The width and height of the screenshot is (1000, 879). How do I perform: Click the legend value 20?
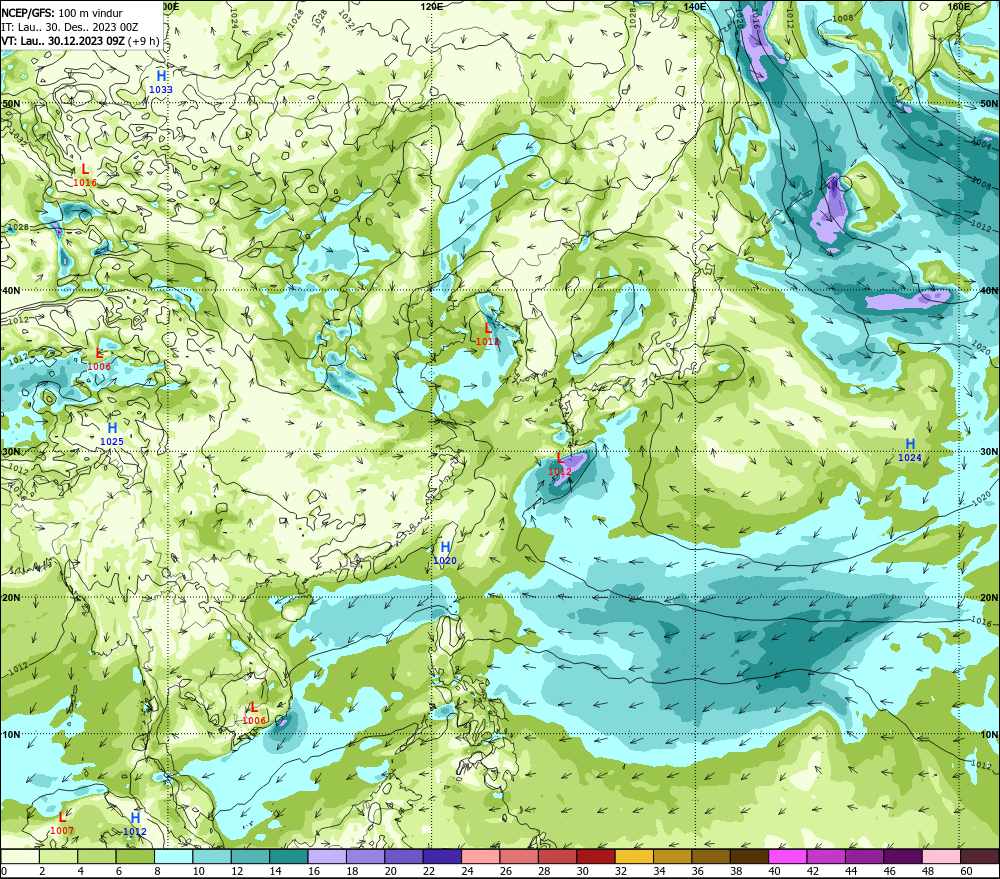point(390,871)
